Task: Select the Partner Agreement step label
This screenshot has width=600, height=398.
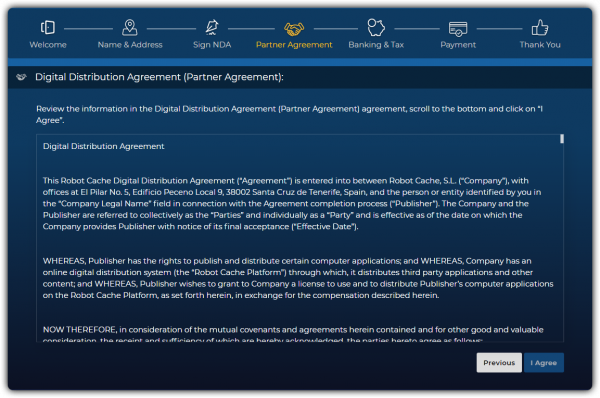Action: (294, 45)
